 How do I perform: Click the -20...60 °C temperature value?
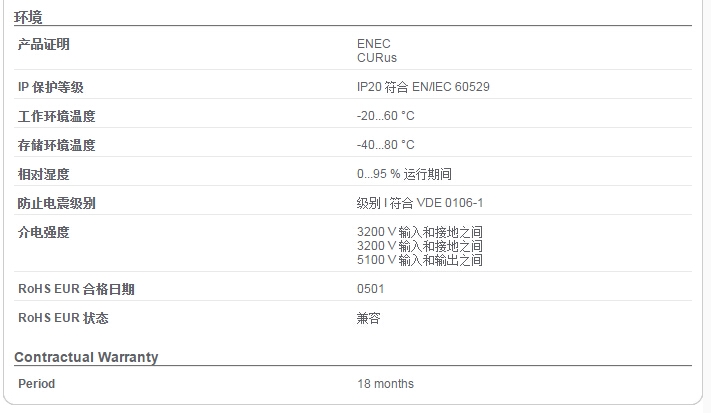(x=386, y=116)
